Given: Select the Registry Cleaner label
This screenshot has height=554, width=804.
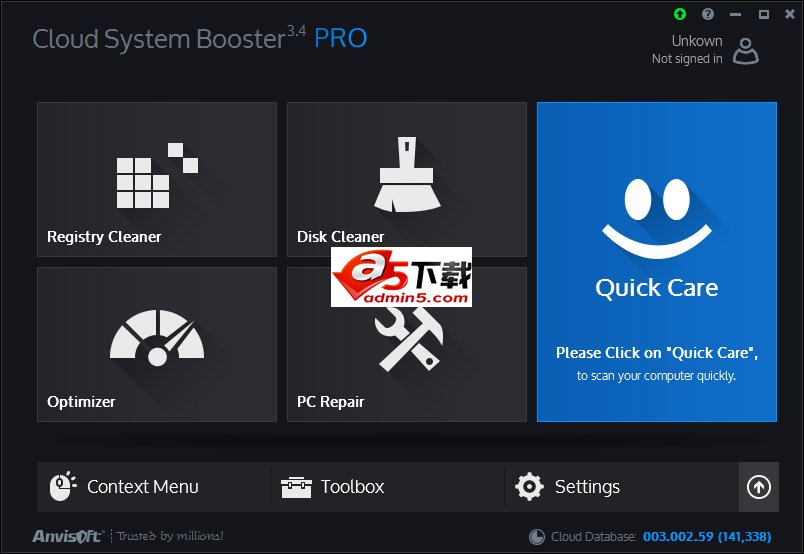Looking at the screenshot, I should tap(104, 237).
